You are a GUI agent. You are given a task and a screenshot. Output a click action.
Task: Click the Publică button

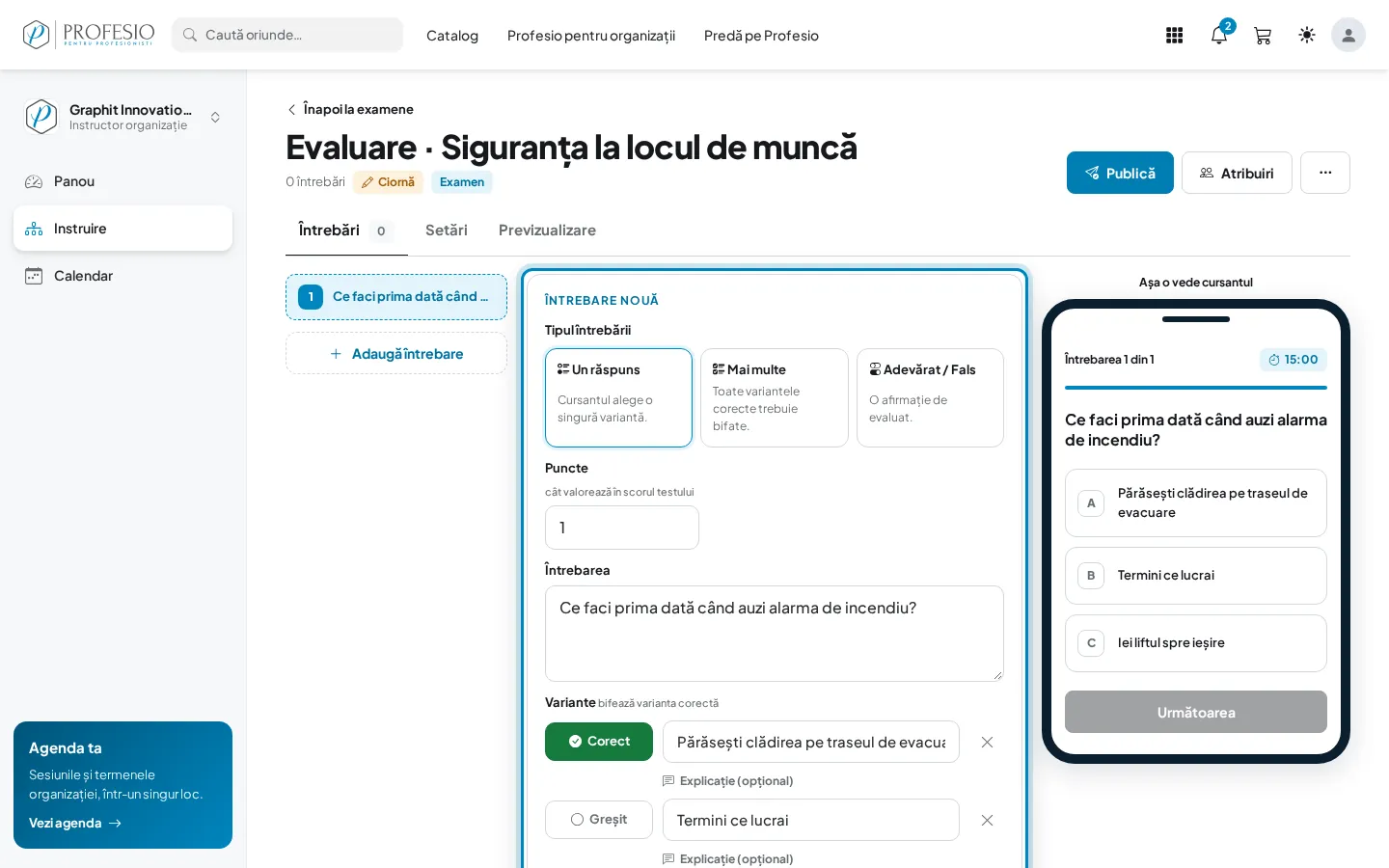point(1120,173)
